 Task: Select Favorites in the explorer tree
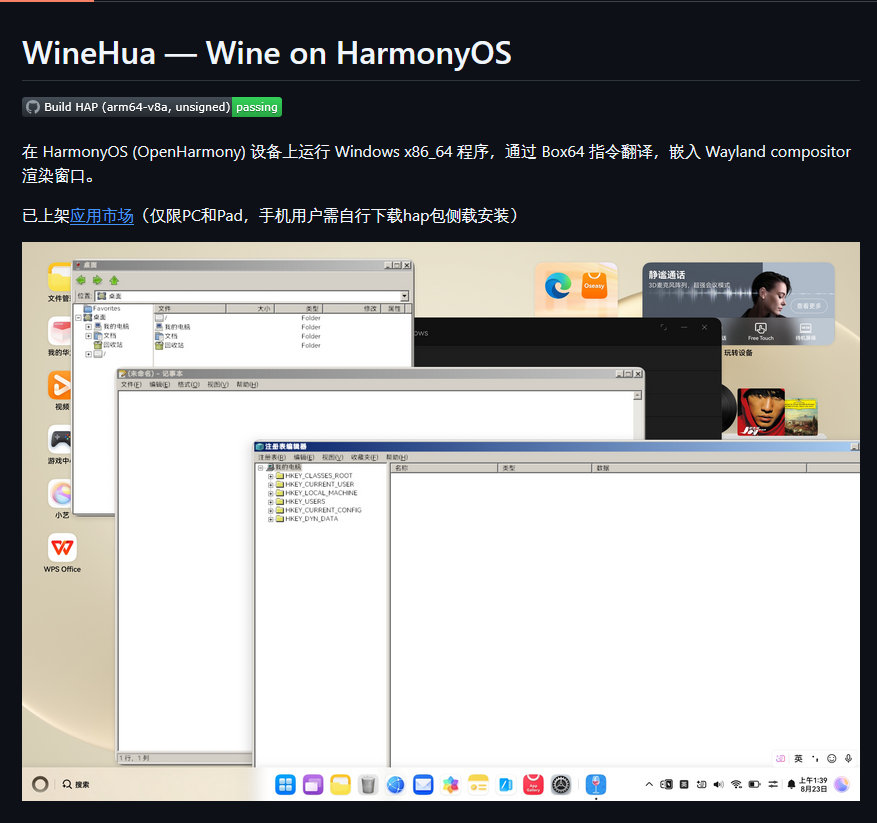102,308
